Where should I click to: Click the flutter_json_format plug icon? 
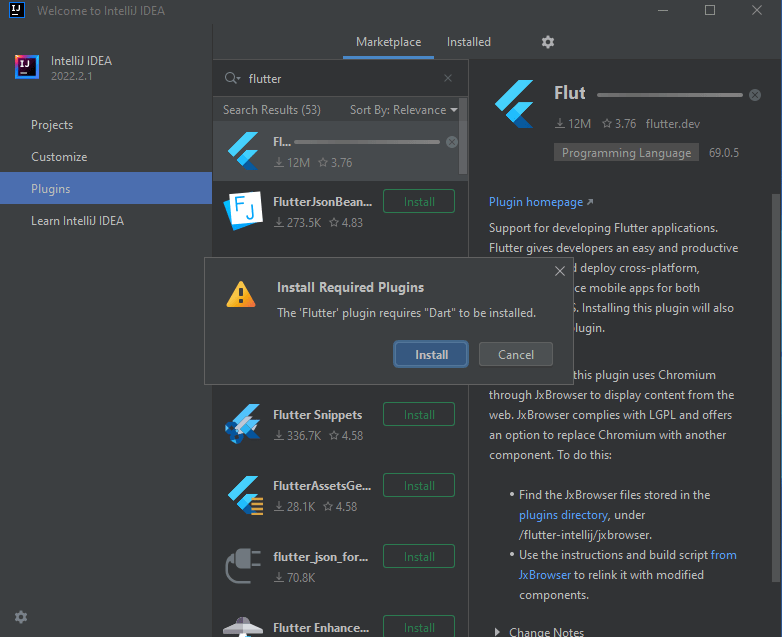[x=243, y=566]
